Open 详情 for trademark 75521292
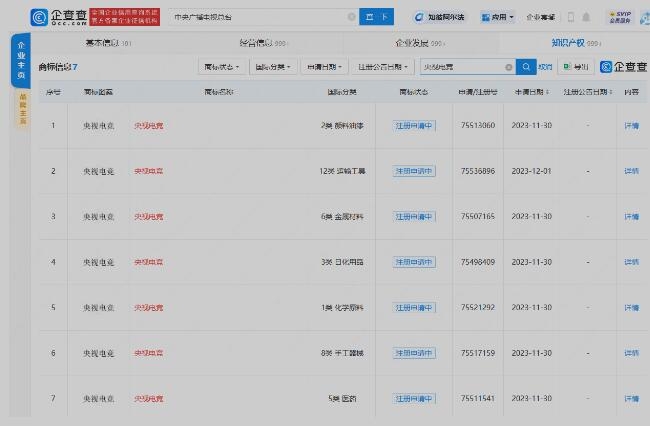This screenshot has height=426, width=650. [631, 307]
